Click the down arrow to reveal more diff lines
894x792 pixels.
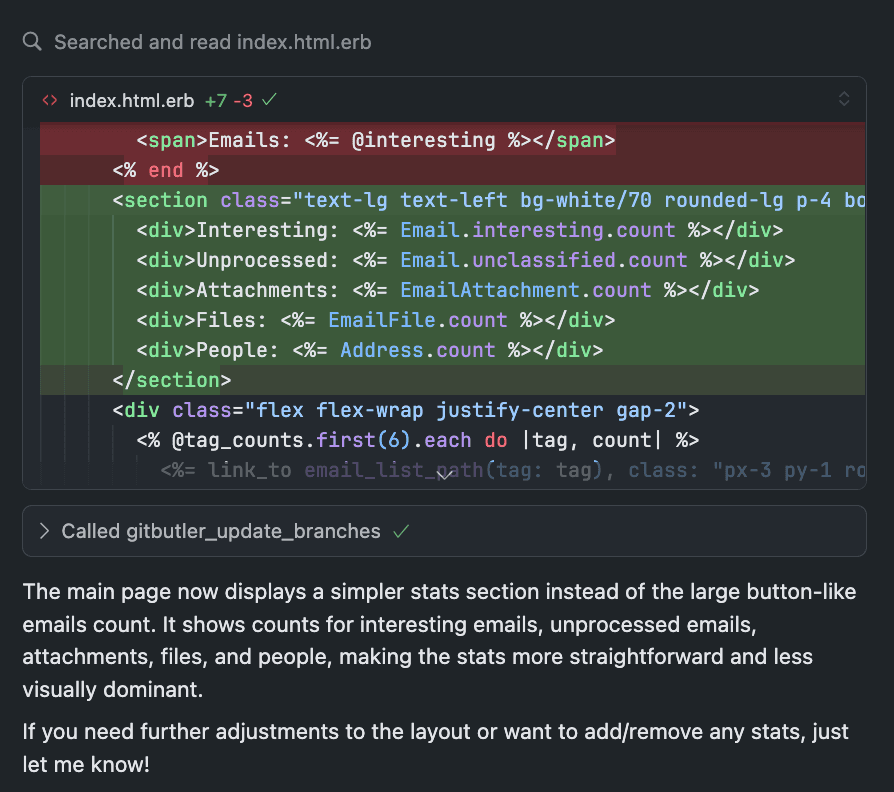[444, 474]
